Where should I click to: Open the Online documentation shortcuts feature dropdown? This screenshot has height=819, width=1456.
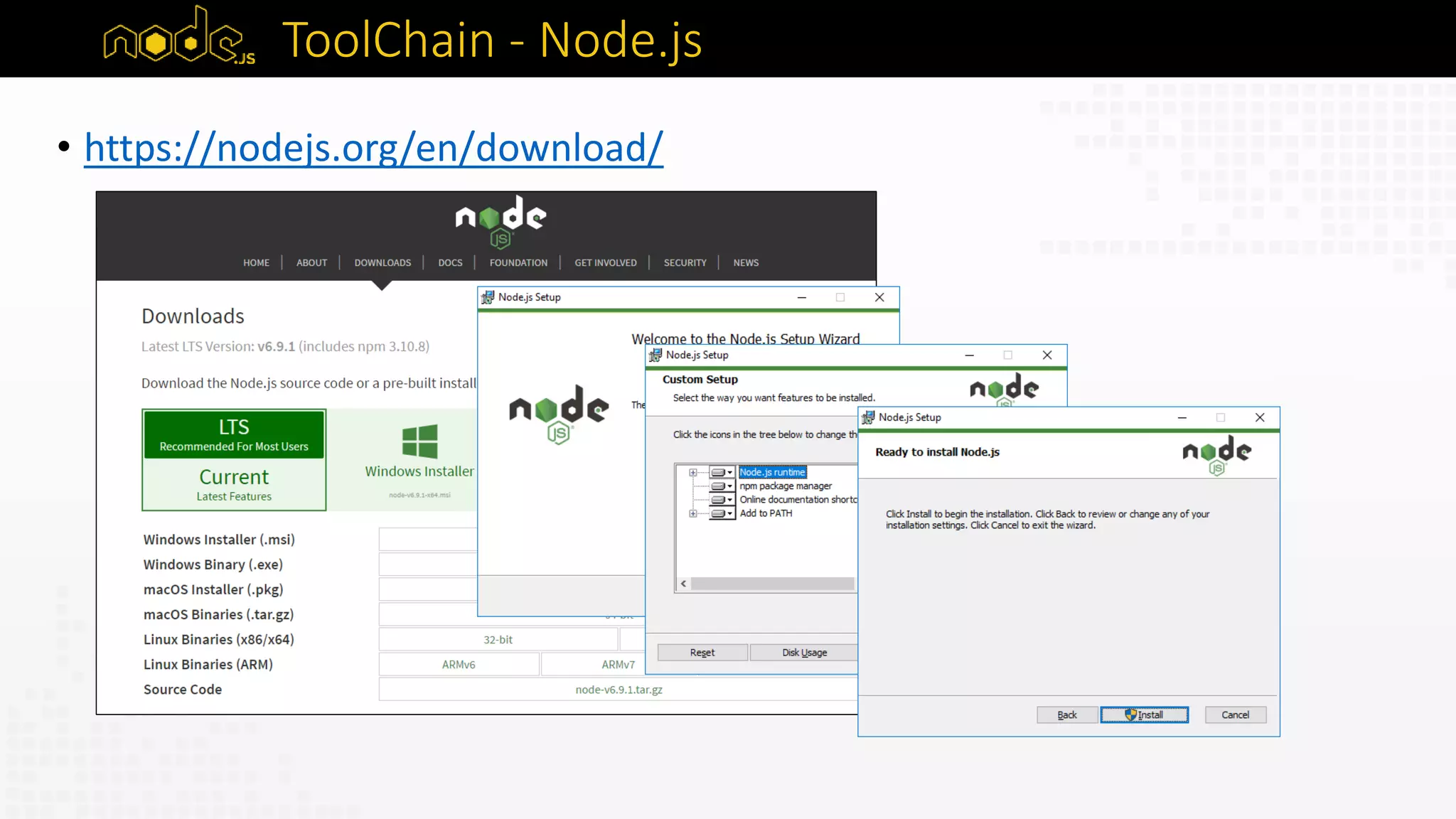(x=722, y=500)
